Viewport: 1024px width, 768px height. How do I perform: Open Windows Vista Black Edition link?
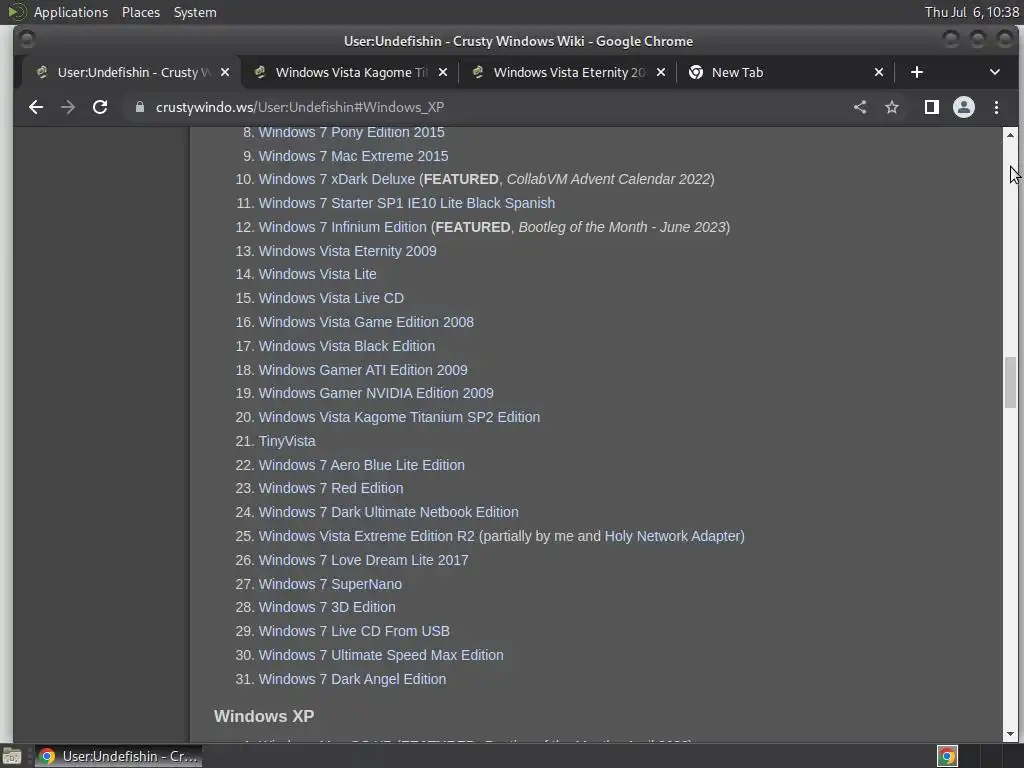click(x=347, y=346)
